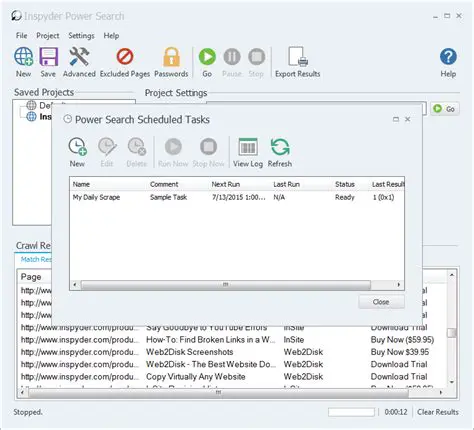Image resolution: width=474 pixels, height=430 pixels.
Task: Click Edit scheduled task icon
Action: click(x=107, y=147)
